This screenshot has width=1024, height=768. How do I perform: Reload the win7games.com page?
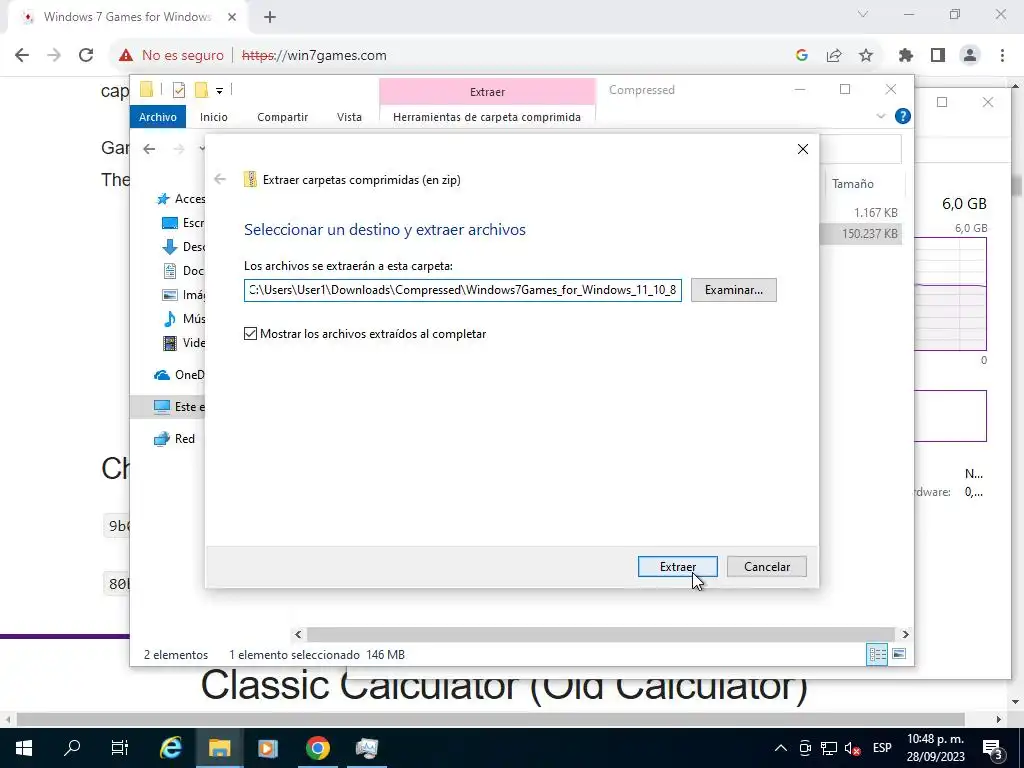[86, 56]
